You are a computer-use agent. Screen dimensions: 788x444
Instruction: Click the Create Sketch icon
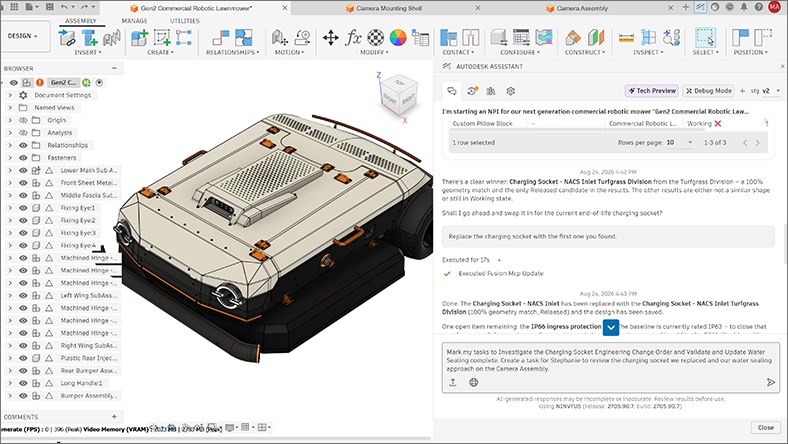click(x=162, y=38)
